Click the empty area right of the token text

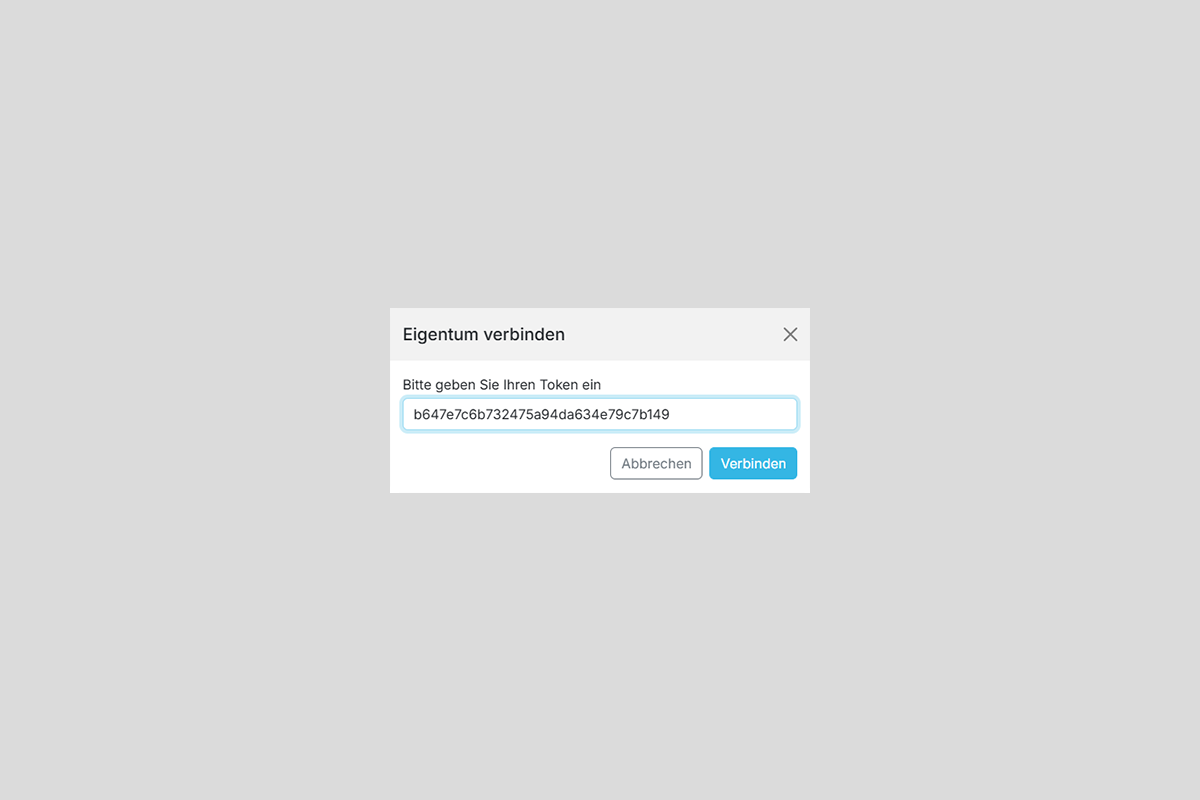point(732,414)
